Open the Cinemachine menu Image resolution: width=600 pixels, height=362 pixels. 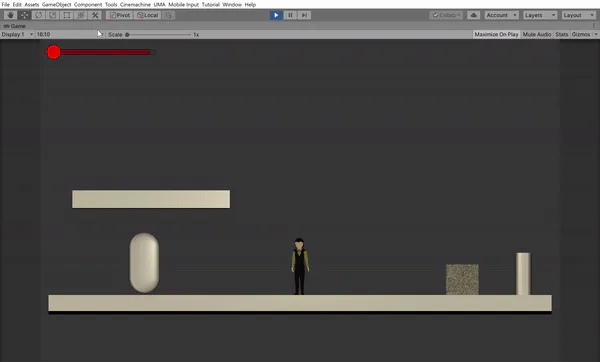click(x=135, y=5)
